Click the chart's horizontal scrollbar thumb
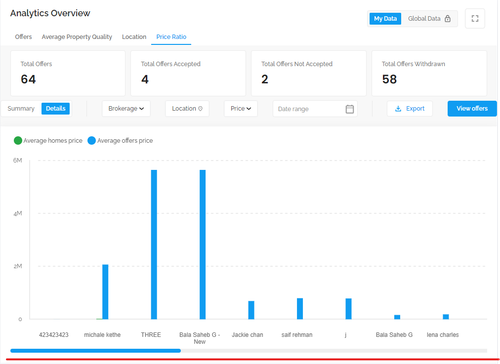The width and height of the screenshot is (500, 364). click(96, 351)
